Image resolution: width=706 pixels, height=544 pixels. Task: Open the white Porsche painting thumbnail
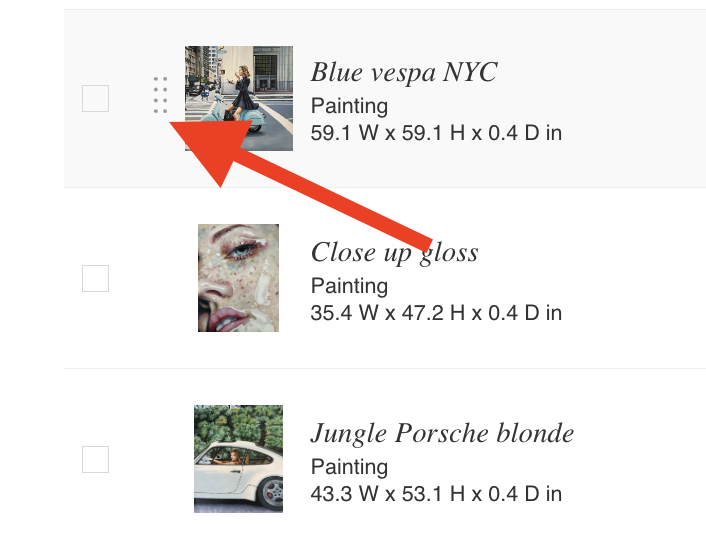pos(239,459)
